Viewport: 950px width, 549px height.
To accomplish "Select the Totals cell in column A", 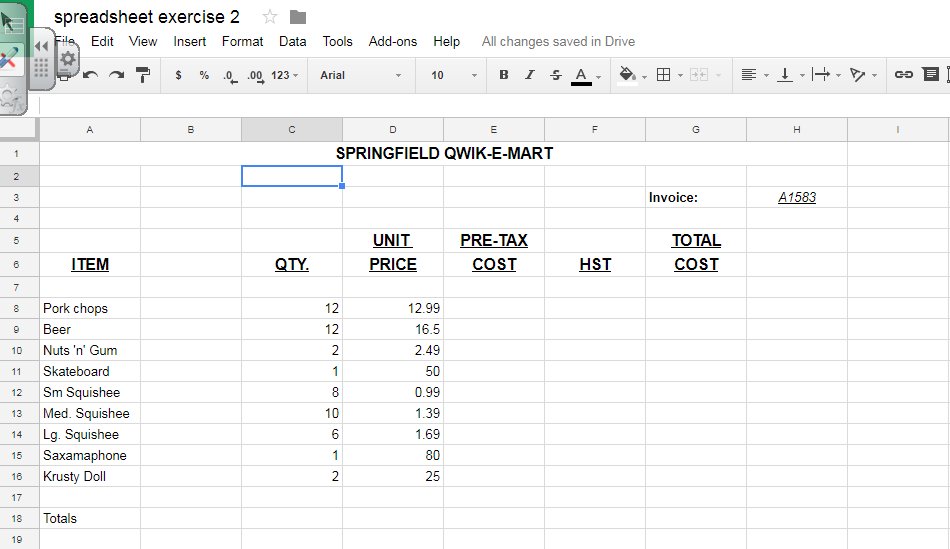I will (60, 518).
